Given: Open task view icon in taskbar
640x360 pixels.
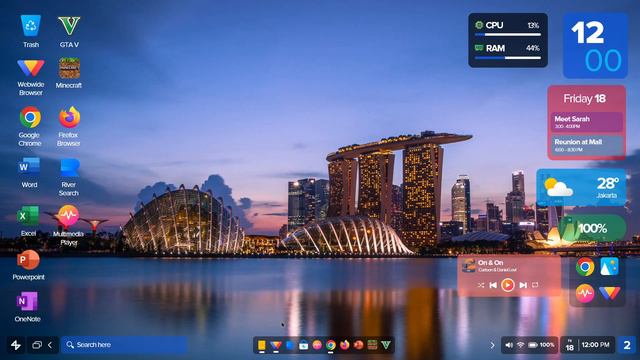Looking at the screenshot, I should [x=37, y=345].
